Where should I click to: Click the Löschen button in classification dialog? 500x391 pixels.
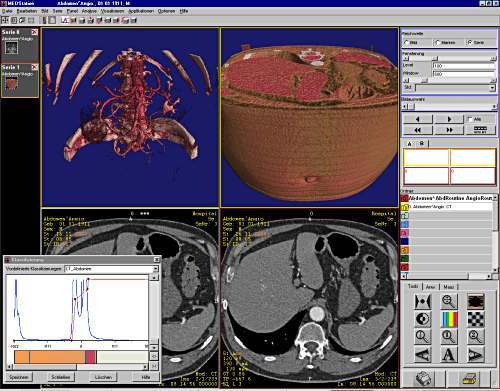click(x=103, y=377)
